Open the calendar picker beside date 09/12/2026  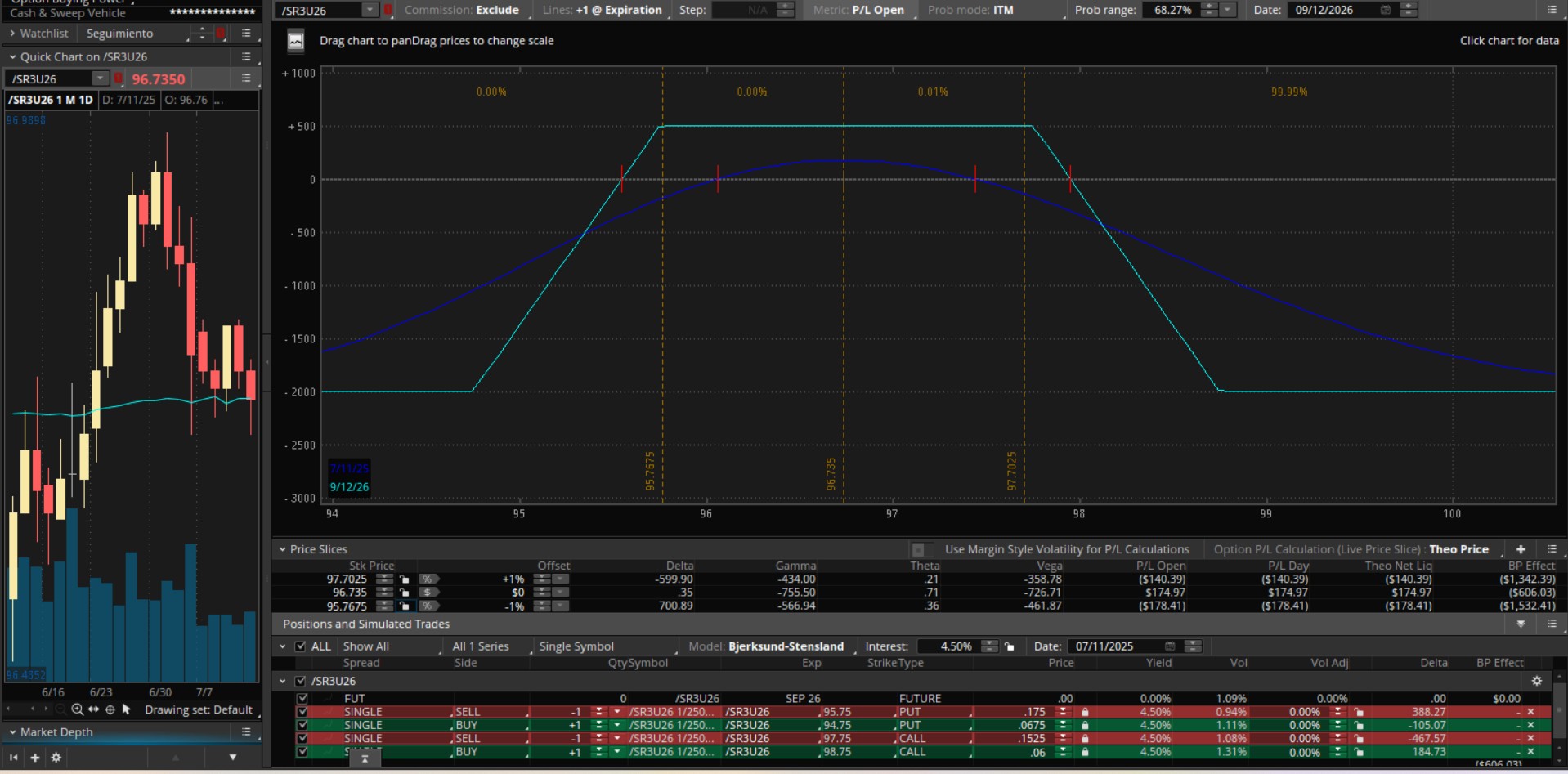(x=1385, y=10)
